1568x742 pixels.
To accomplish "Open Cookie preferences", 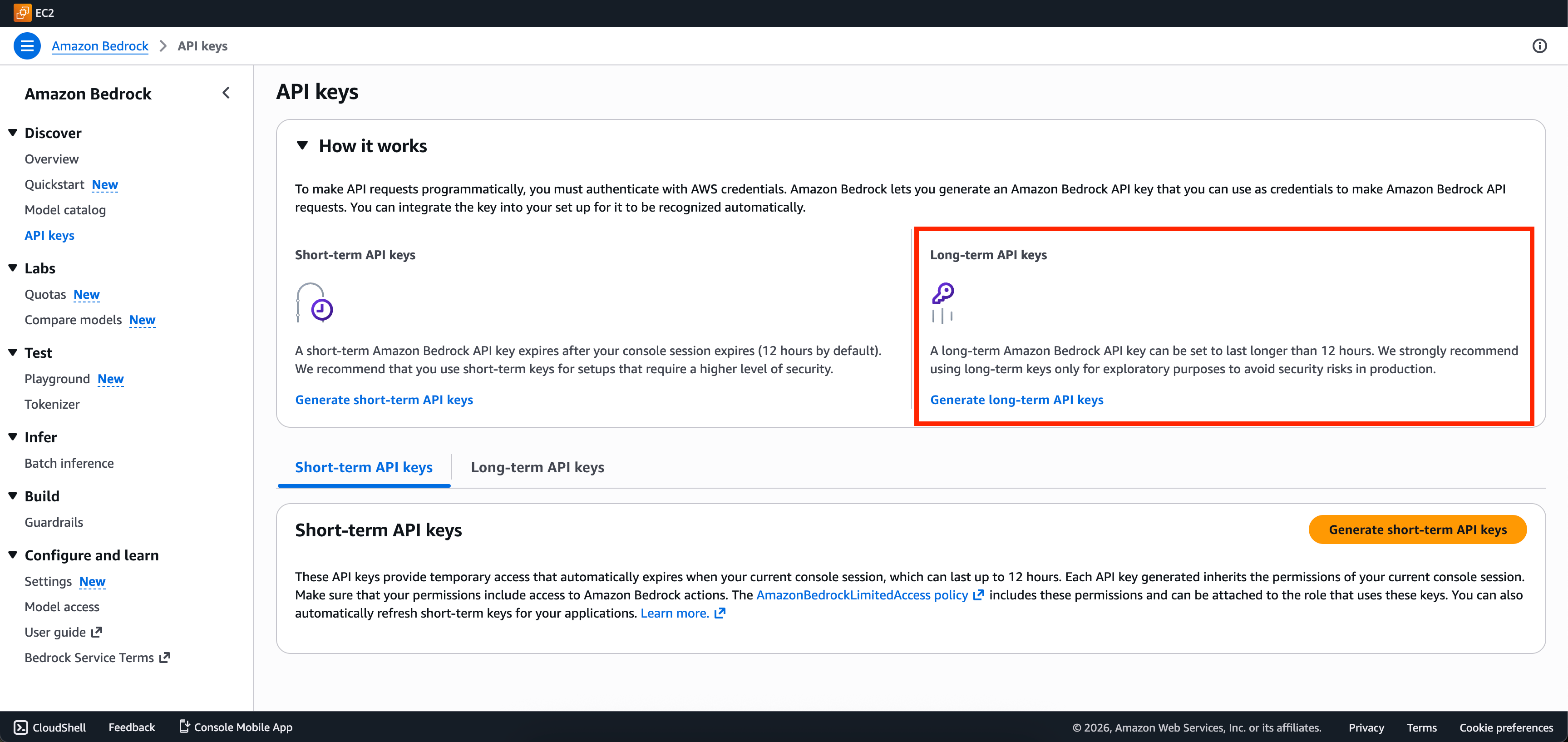I will click(x=1506, y=727).
